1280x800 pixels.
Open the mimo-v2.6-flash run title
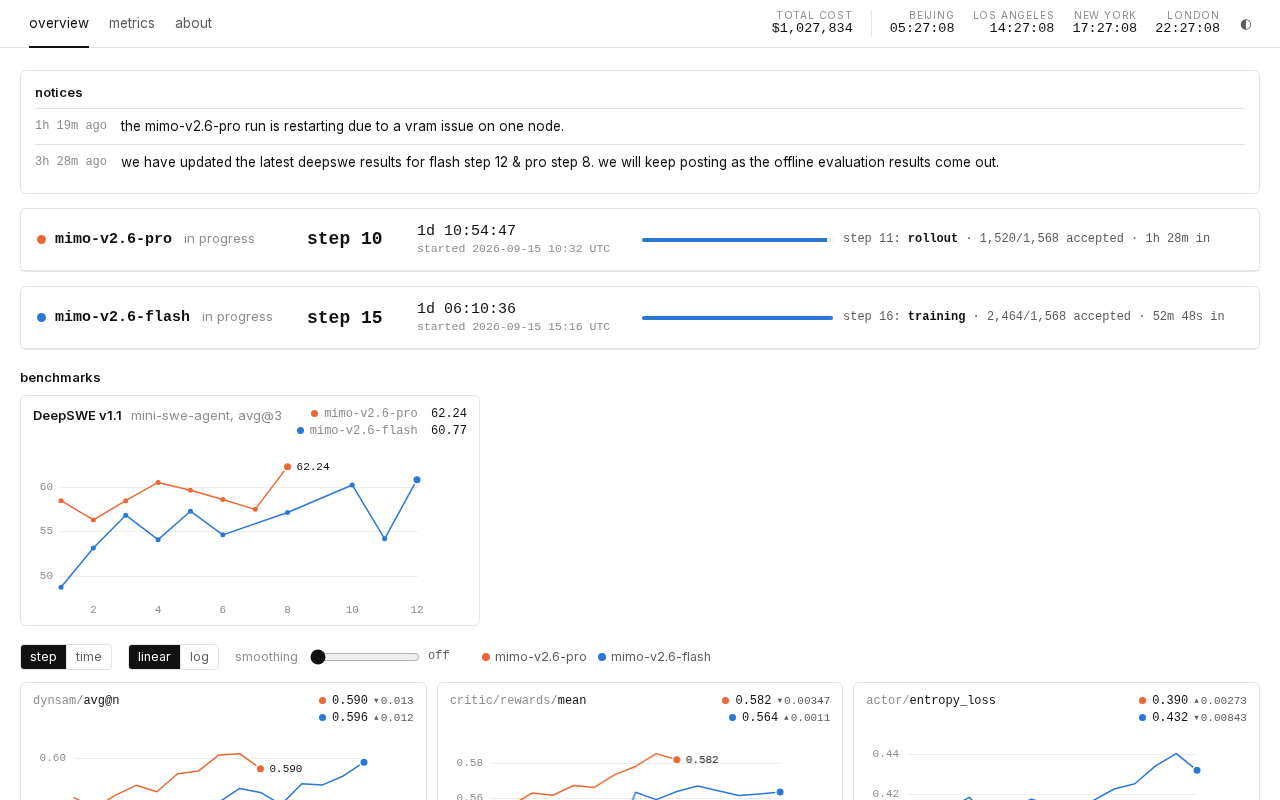pos(122,317)
